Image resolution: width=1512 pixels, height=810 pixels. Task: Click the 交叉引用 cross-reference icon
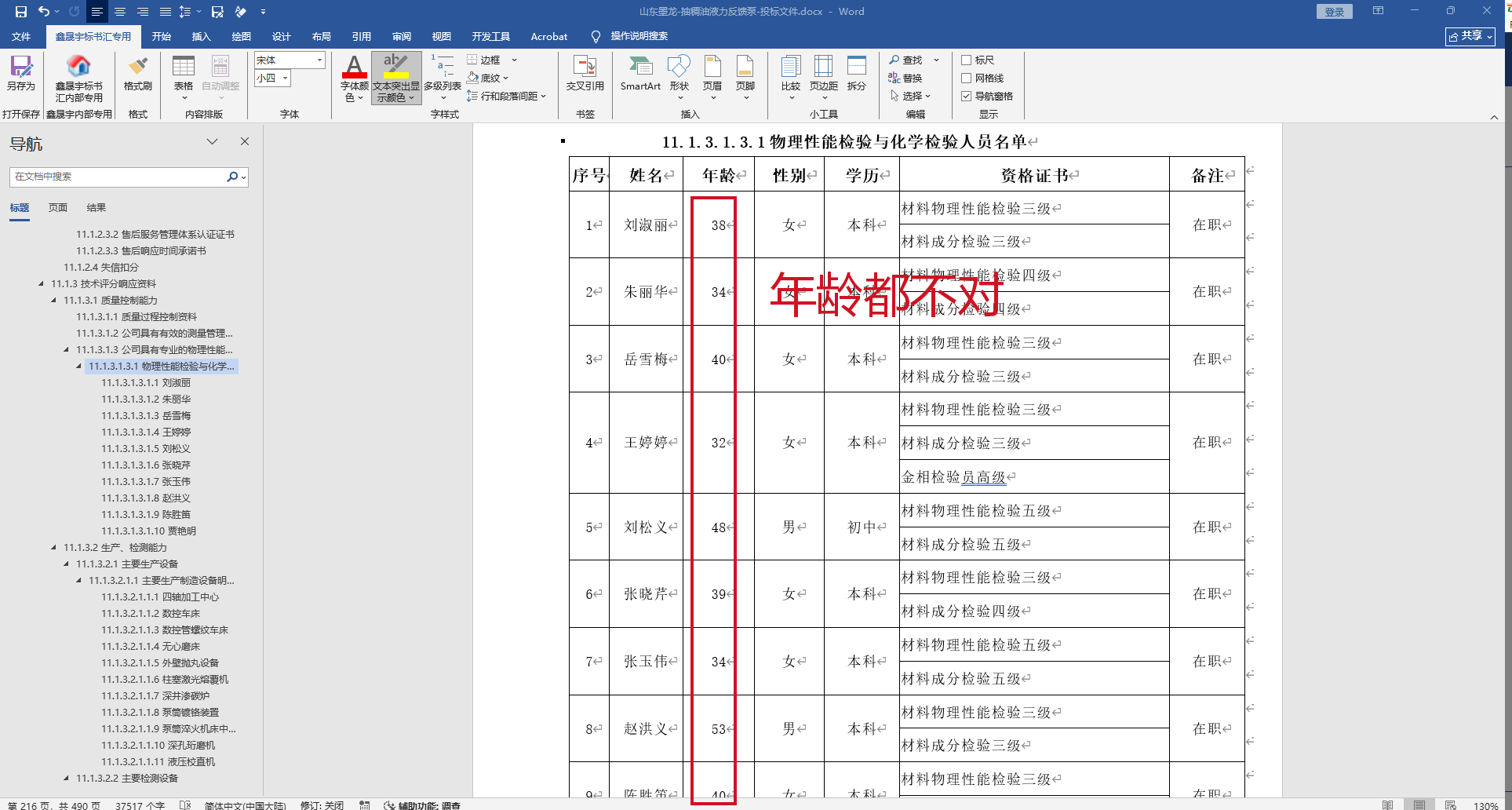(585, 73)
